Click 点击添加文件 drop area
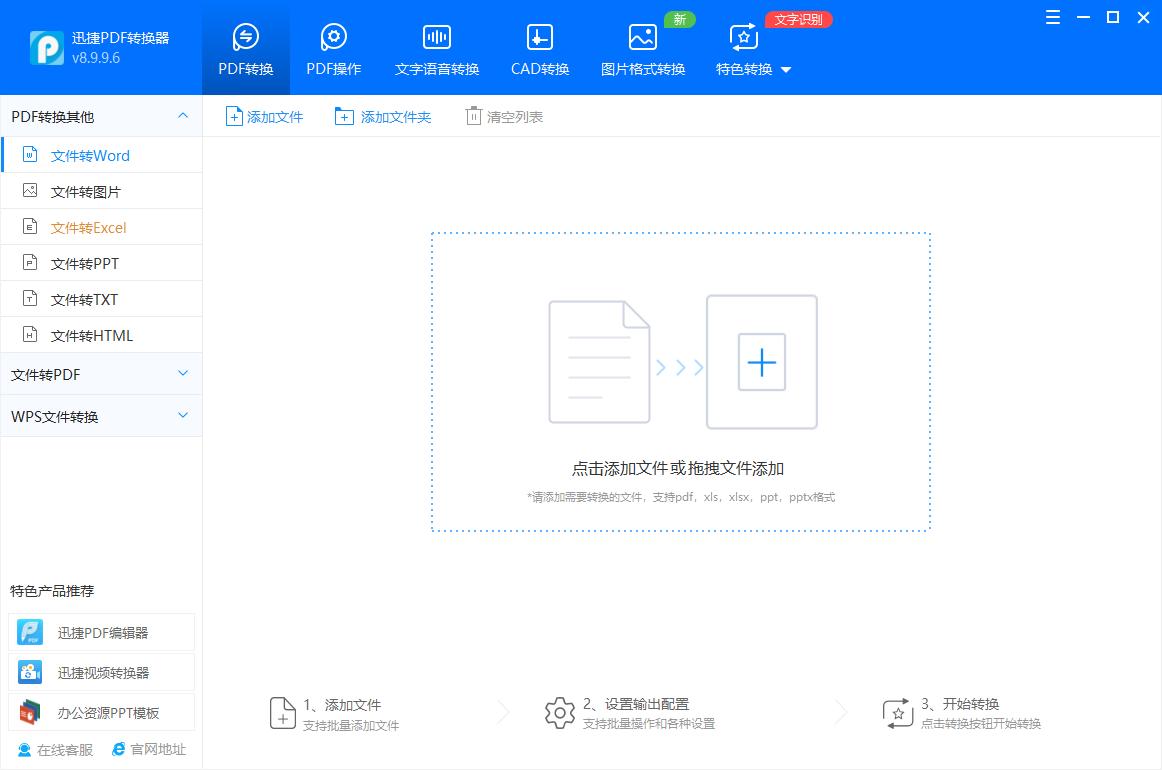The image size is (1162, 770). [681, 382]
